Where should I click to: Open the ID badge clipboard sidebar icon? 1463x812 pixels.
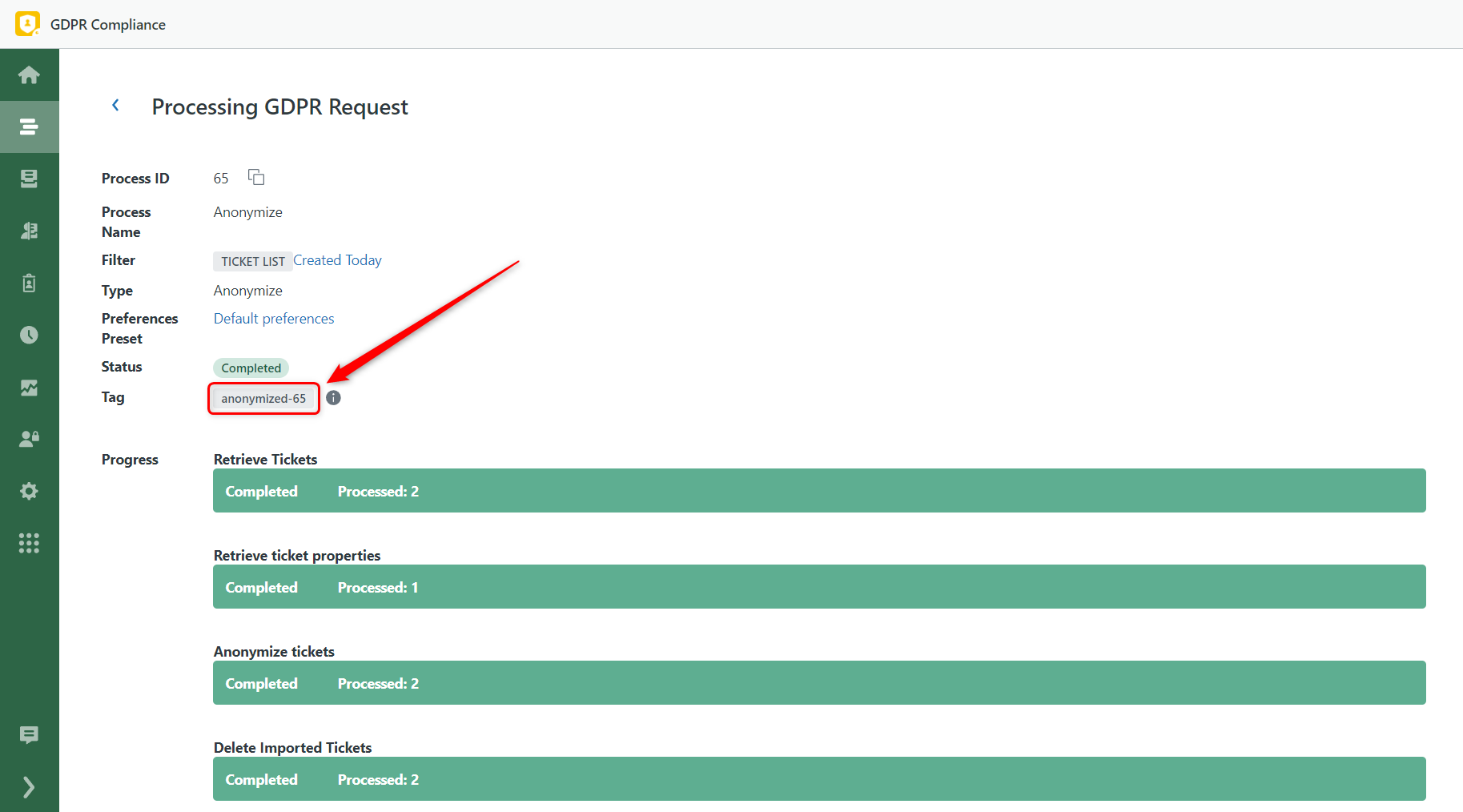[x=29, y=283]
